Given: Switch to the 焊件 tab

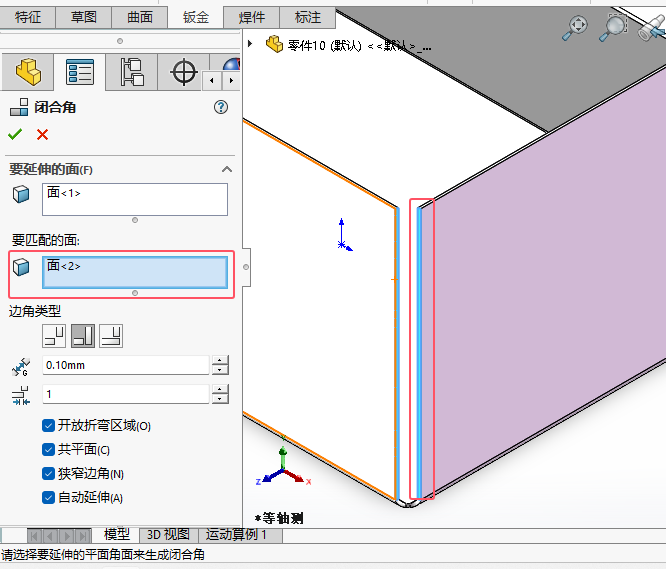Looking at the screenshot, I should click(251, 17).
